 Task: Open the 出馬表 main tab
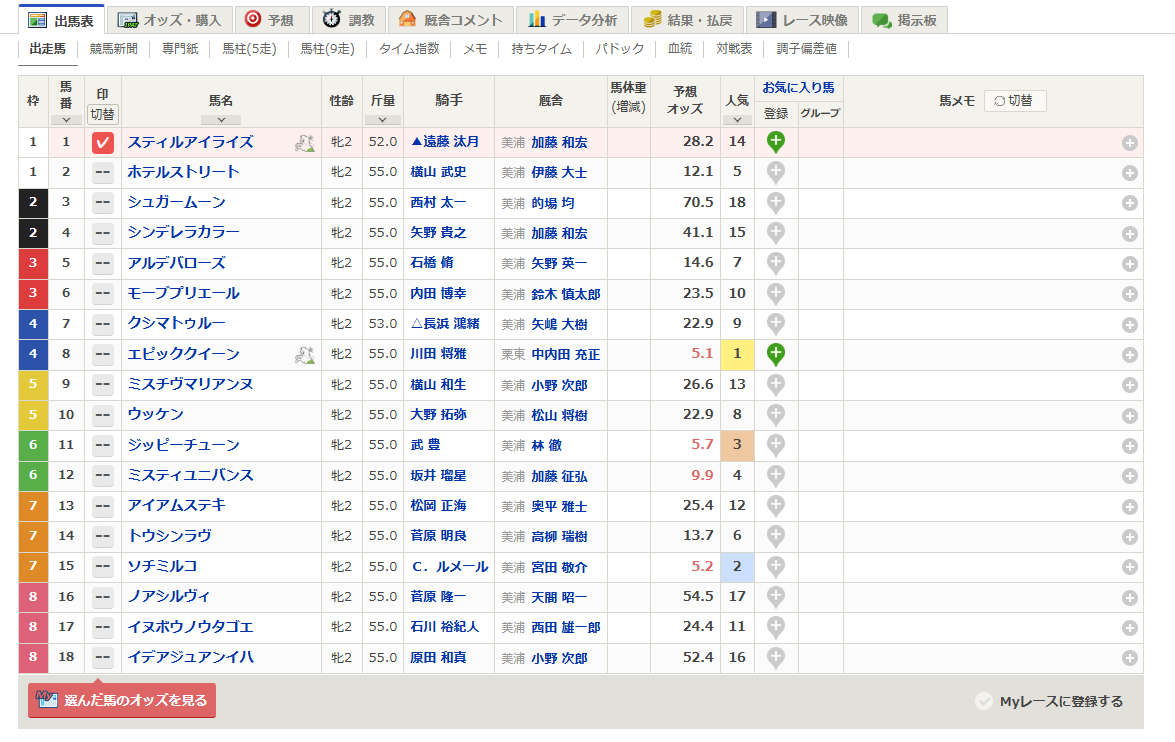click(61, 20)
